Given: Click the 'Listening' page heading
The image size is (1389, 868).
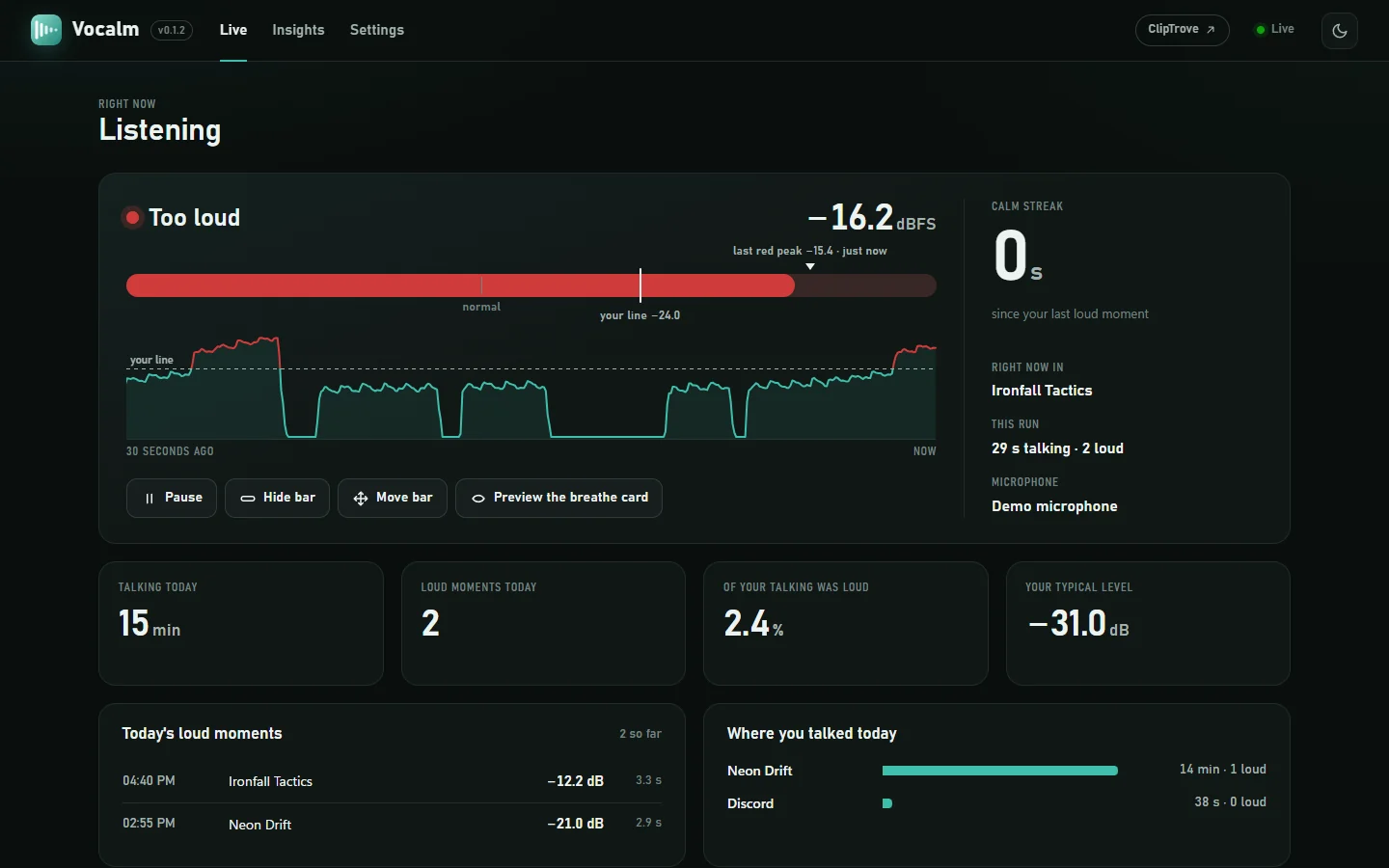Looking at the screenshot, I should click(x=160, y=130).
